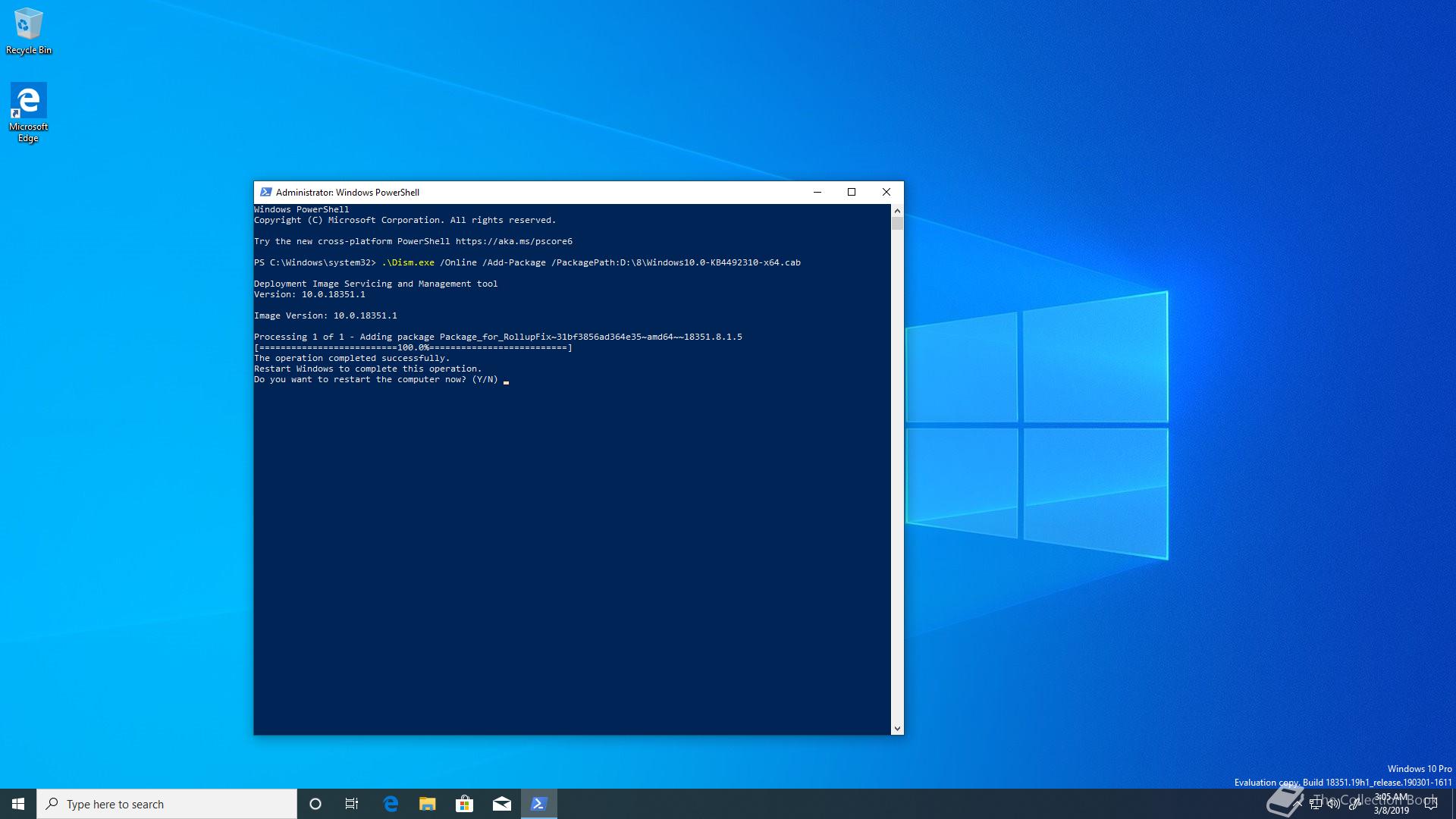The height and width of the screenshot is (819, 1456).
Task: Show hidden system tray icons
Action: 1297,804
